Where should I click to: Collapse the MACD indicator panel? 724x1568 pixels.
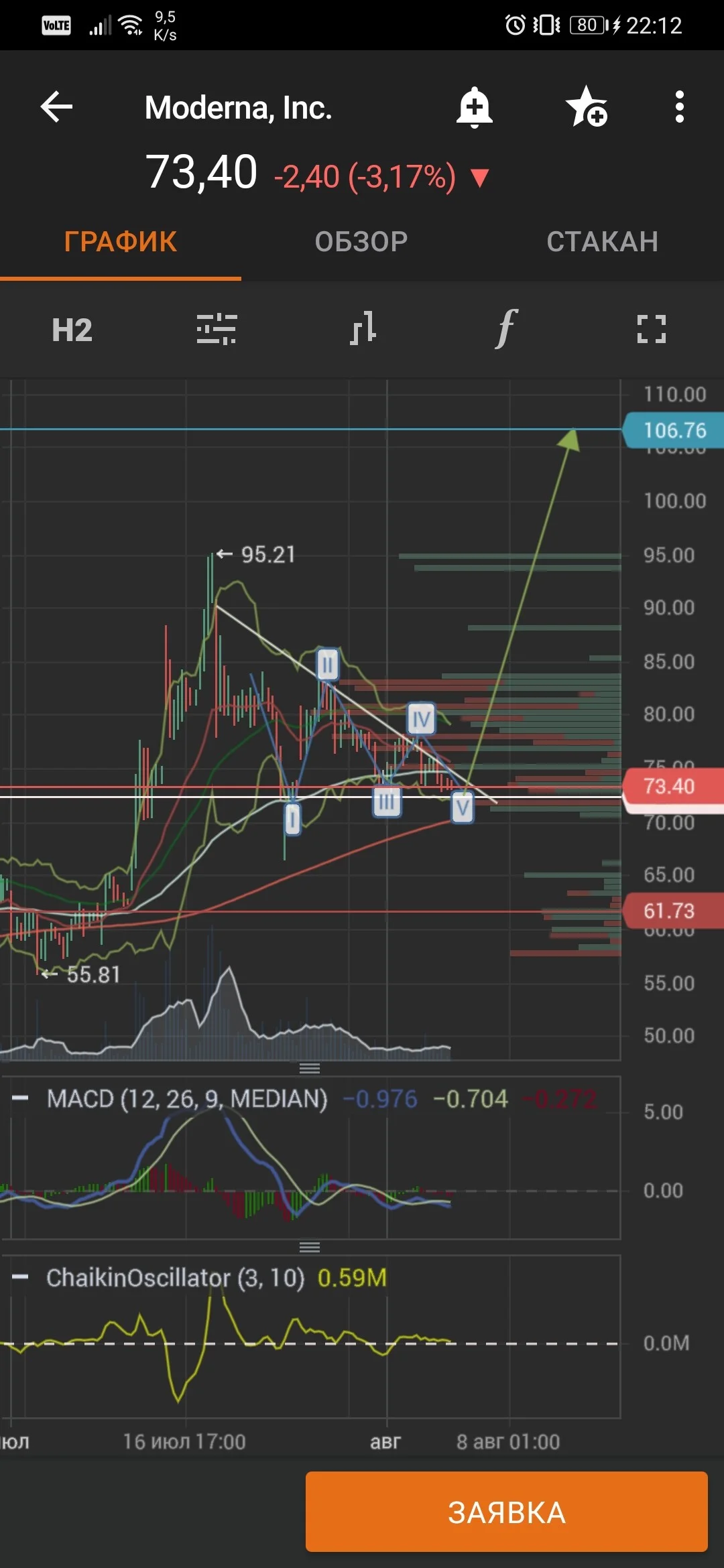21,1098
